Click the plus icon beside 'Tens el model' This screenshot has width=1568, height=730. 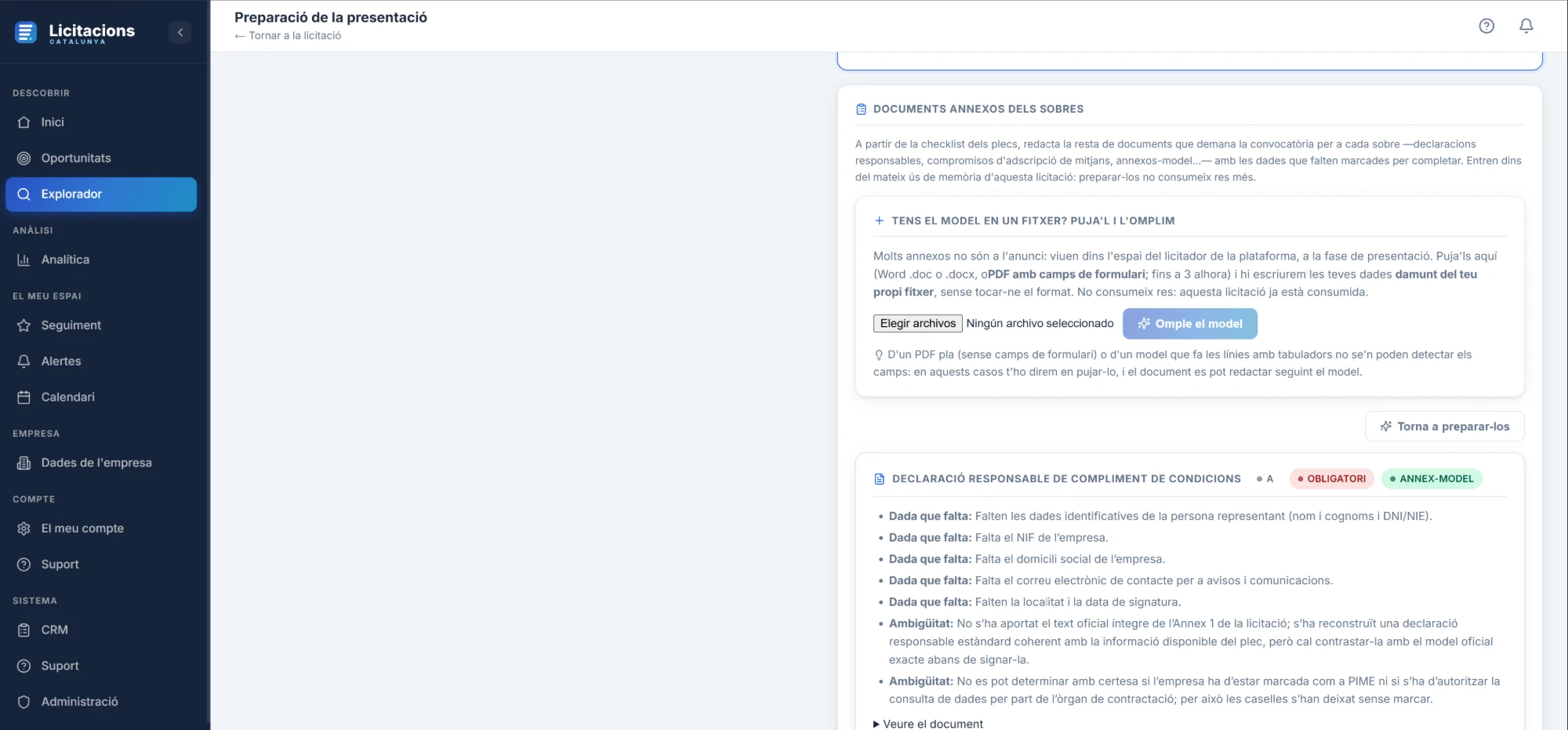pos(879,221)
